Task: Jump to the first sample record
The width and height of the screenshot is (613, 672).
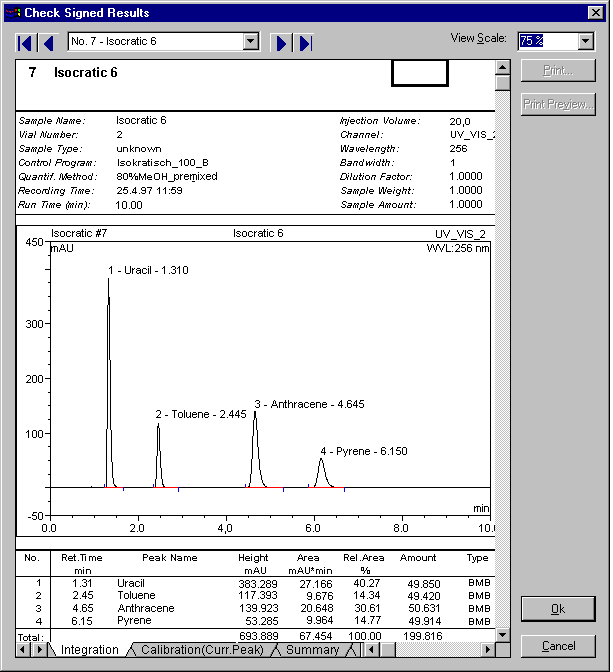Action: tap(26, 42)
